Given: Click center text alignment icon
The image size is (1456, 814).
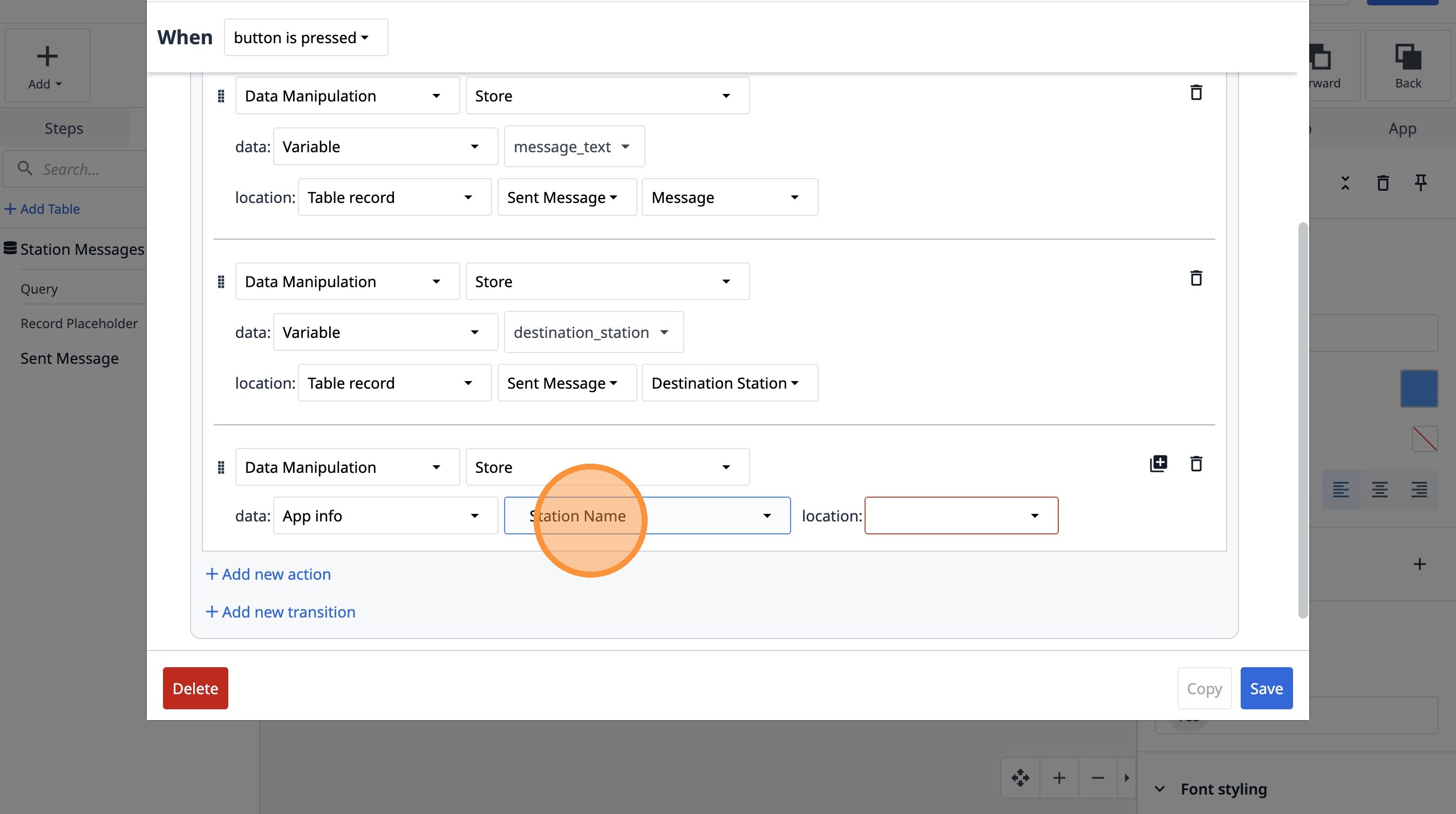Looking at the screenshot, I should coord(1380,489).
